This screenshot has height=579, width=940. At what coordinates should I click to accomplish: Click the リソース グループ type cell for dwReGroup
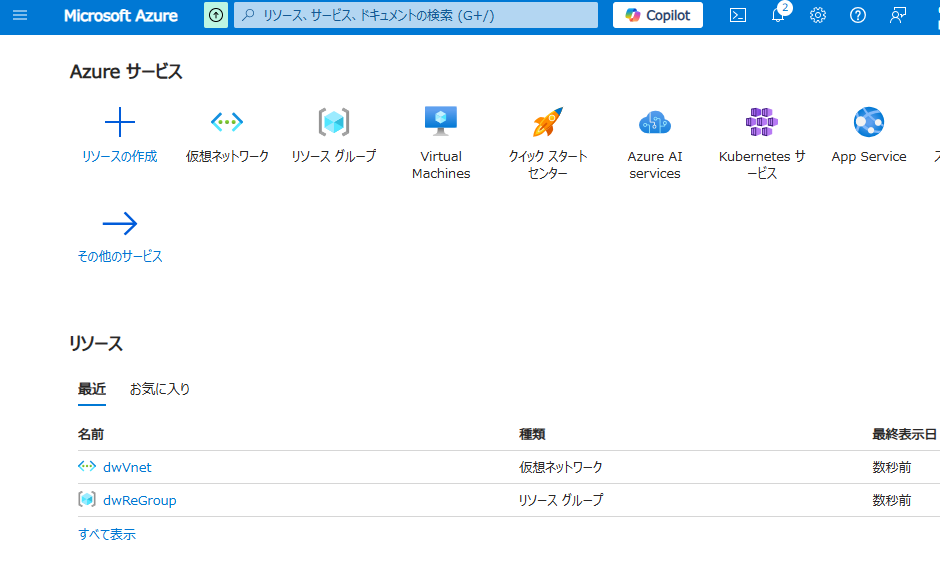(x=561, y=500)
